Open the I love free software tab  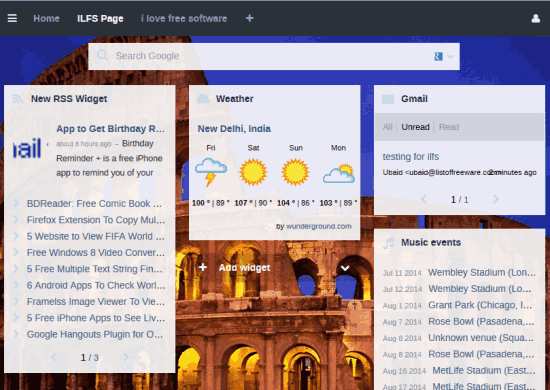(184, 19)
